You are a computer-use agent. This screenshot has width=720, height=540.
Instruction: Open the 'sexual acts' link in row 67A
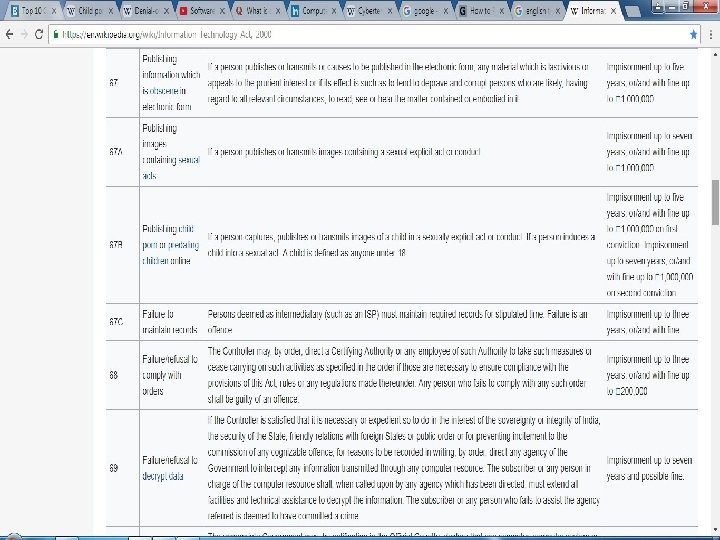[x=171, y=168]
